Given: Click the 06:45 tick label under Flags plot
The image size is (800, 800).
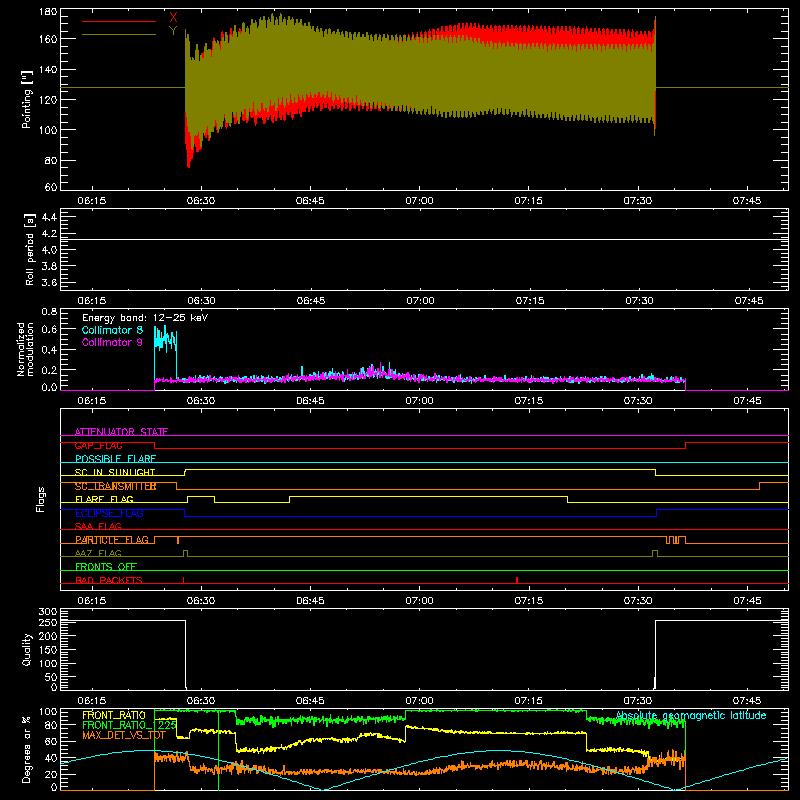Looking at the screenshot, I should click(x=310, y=601).
